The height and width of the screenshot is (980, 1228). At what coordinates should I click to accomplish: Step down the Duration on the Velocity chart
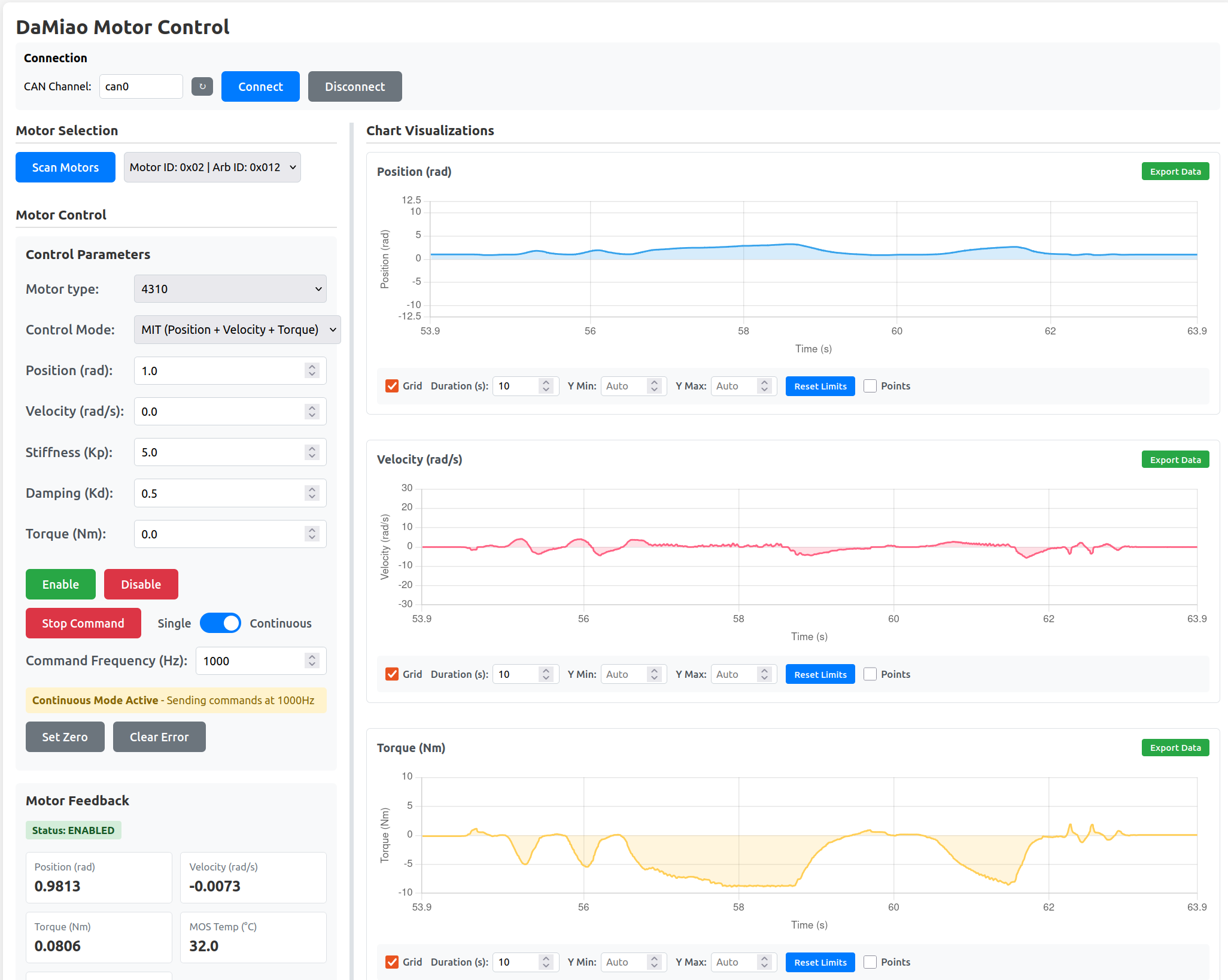(545, 677)
